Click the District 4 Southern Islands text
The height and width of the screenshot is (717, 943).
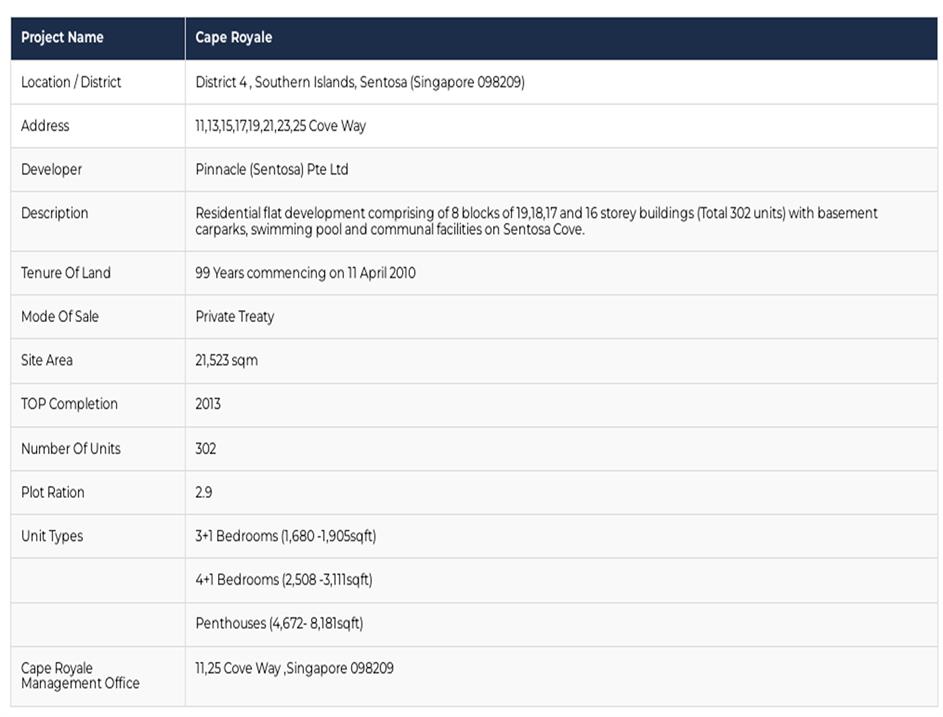tap(359, 82)
